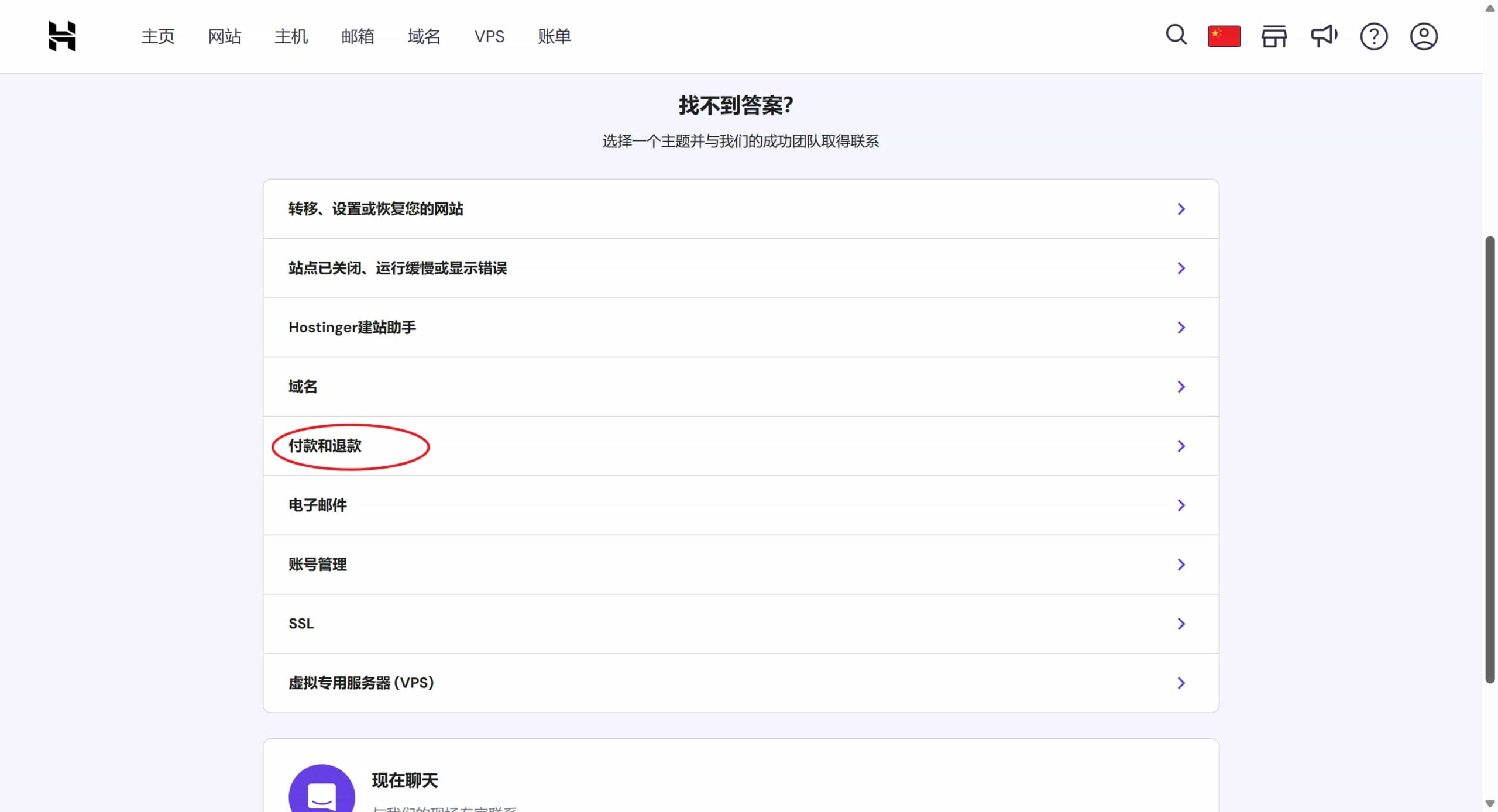
Task: Expand the 域名 topic row chevron
Action: click(x=1181, y=387)
